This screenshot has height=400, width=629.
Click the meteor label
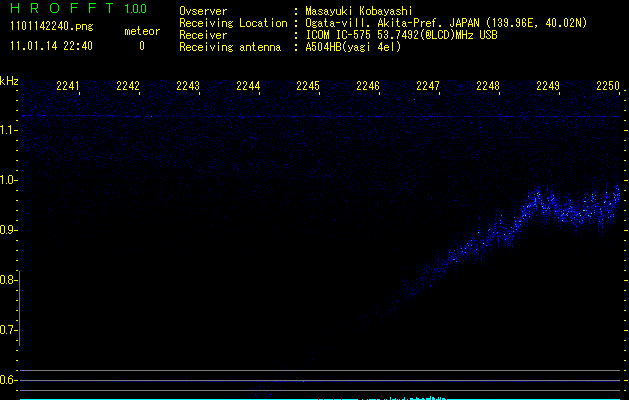pos(142,31)
